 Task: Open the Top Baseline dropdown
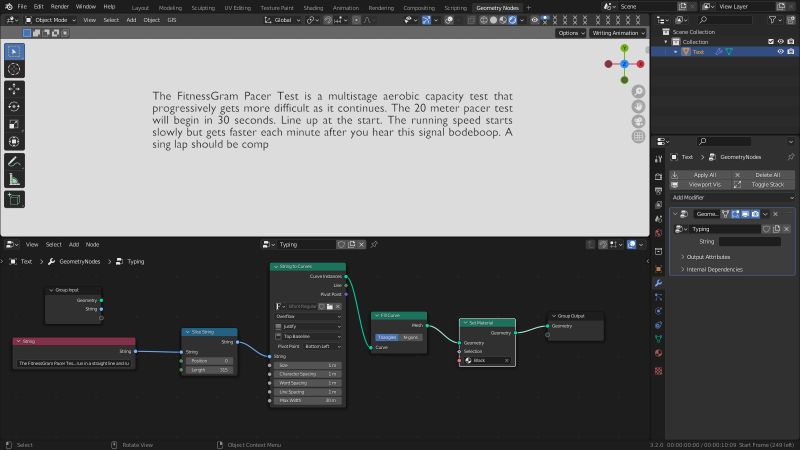pyautogui.click(x=308, y=337)
